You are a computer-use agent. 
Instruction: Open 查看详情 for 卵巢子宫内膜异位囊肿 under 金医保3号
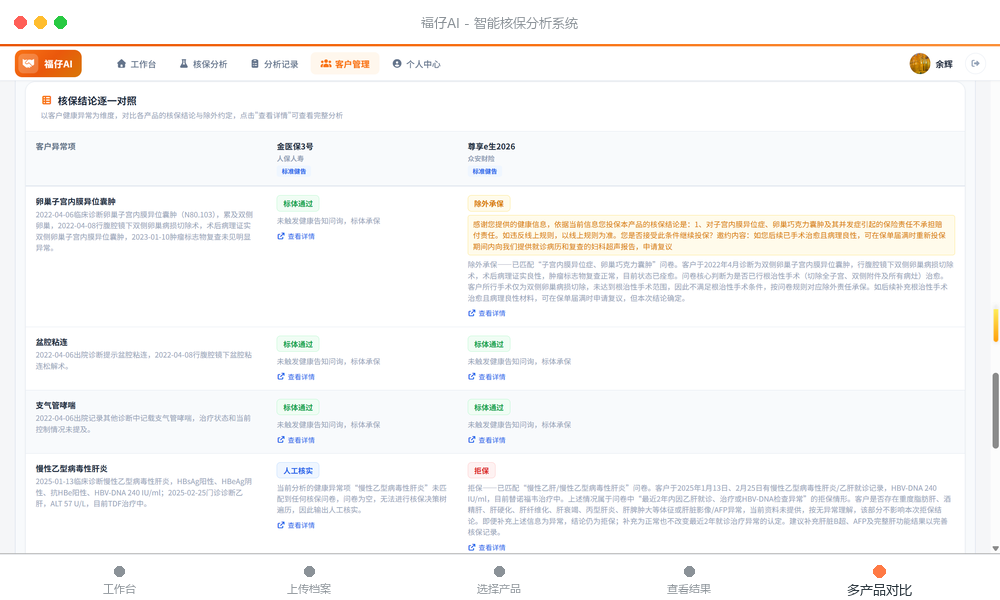click(x=296, y=237)
